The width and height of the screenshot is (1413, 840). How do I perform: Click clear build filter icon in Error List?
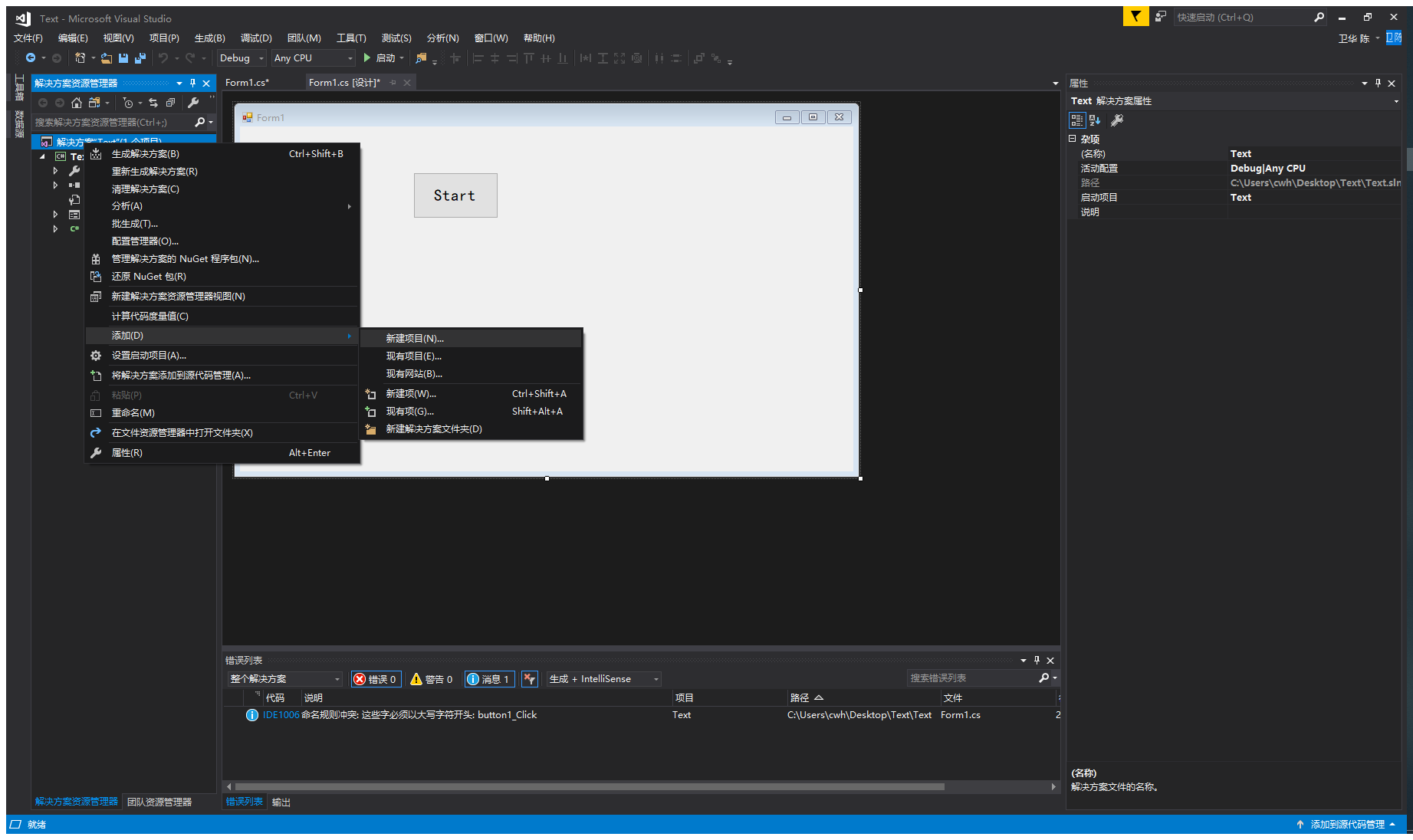tap(529, 679)
